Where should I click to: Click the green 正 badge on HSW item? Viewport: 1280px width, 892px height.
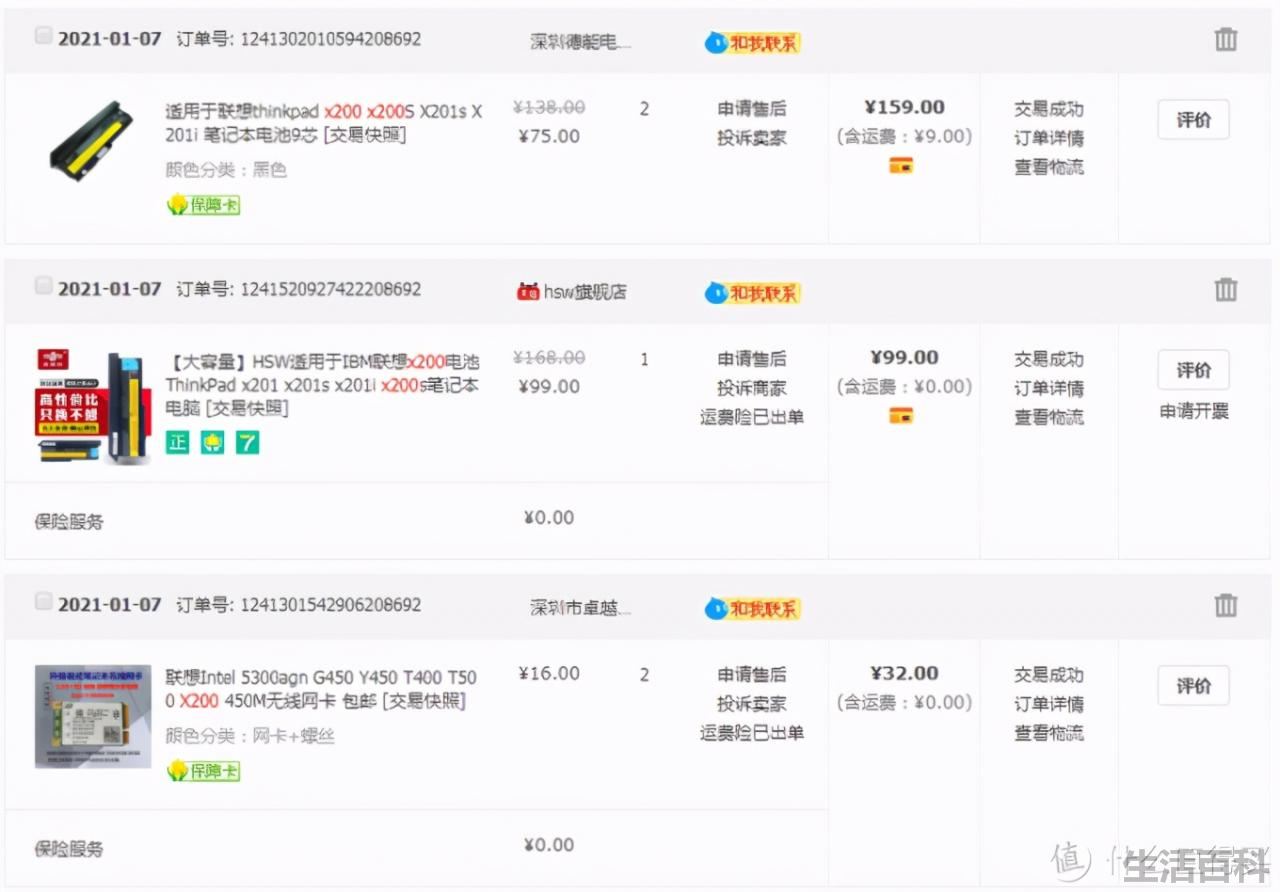point(178,442)
